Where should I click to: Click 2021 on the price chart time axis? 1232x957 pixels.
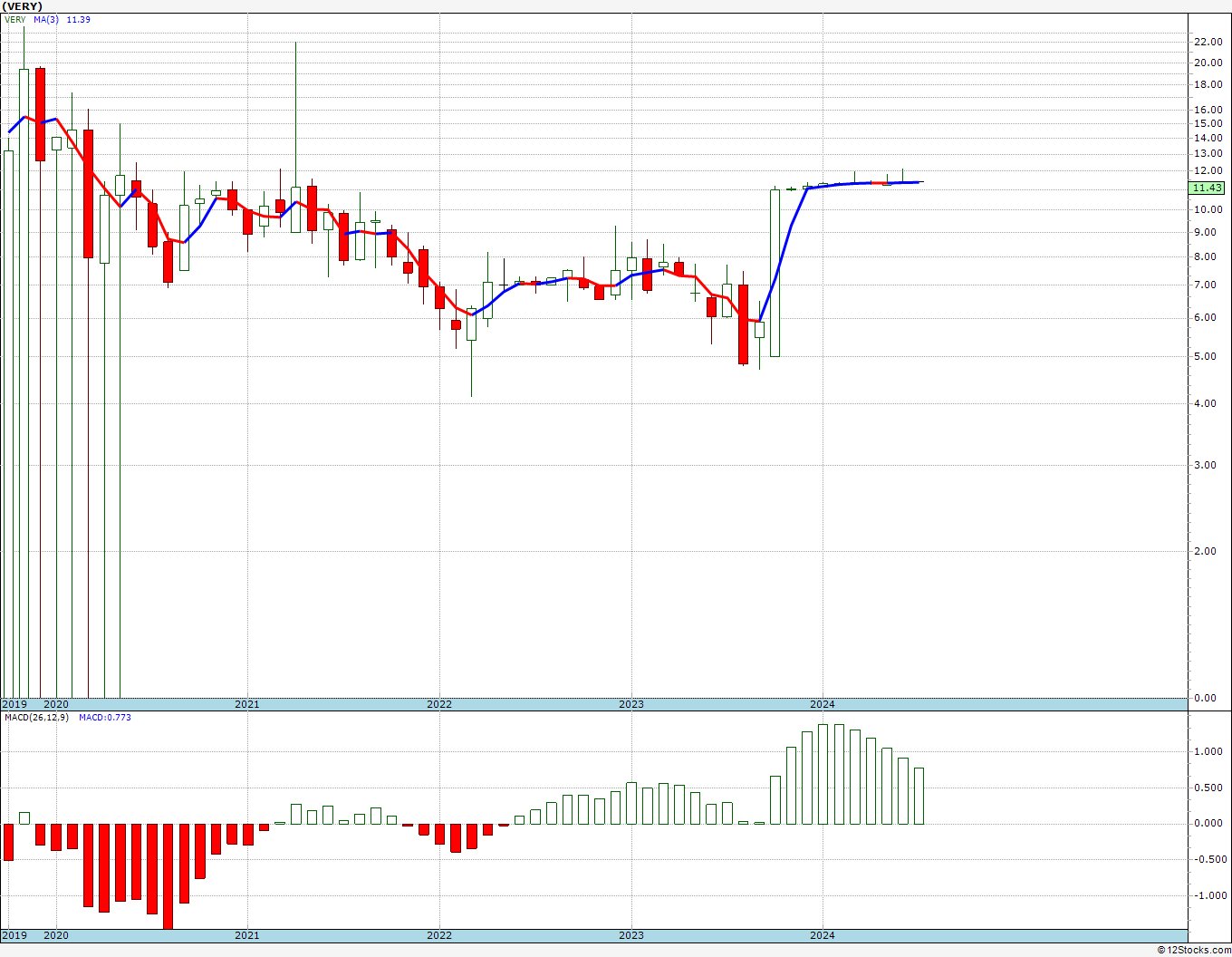(247, 704)
